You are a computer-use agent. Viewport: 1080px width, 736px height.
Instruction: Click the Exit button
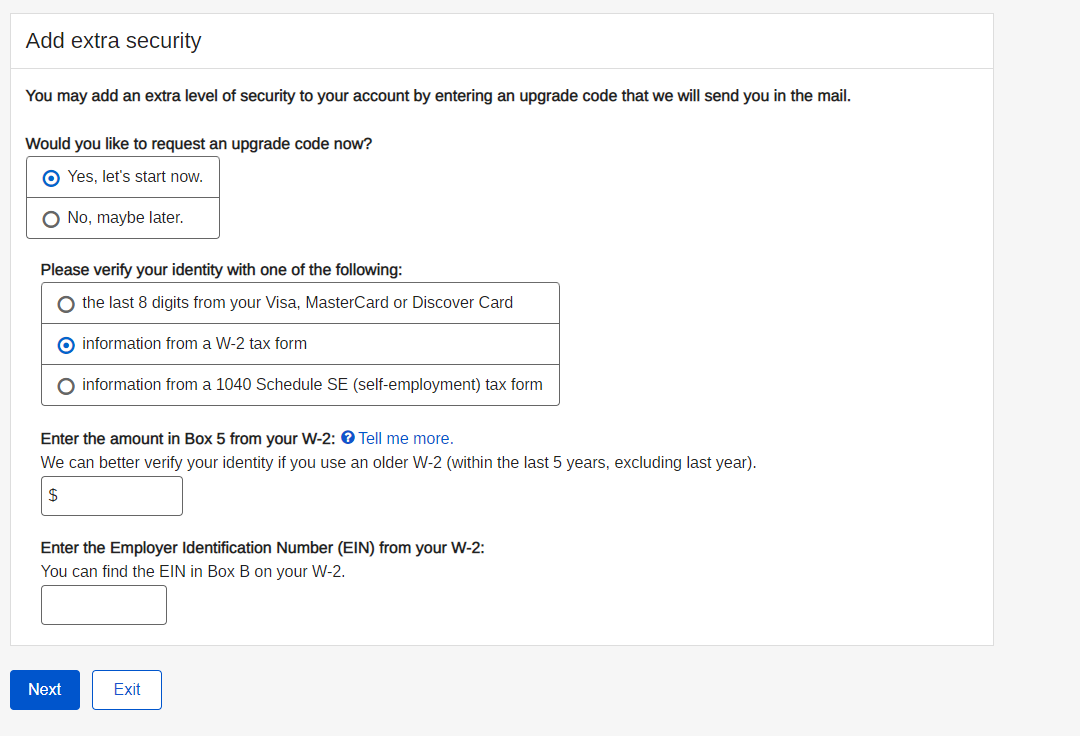[127, 690]
